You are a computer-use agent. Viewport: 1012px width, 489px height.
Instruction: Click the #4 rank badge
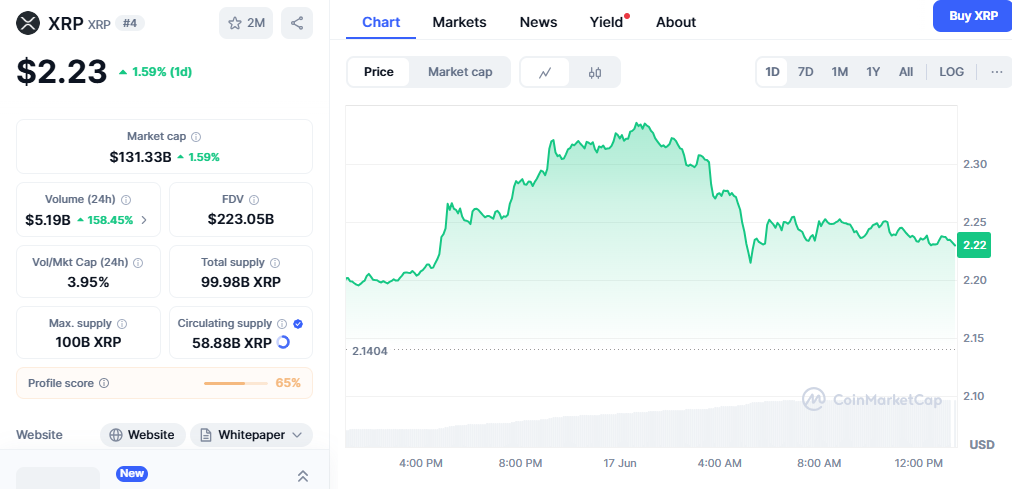130,23
